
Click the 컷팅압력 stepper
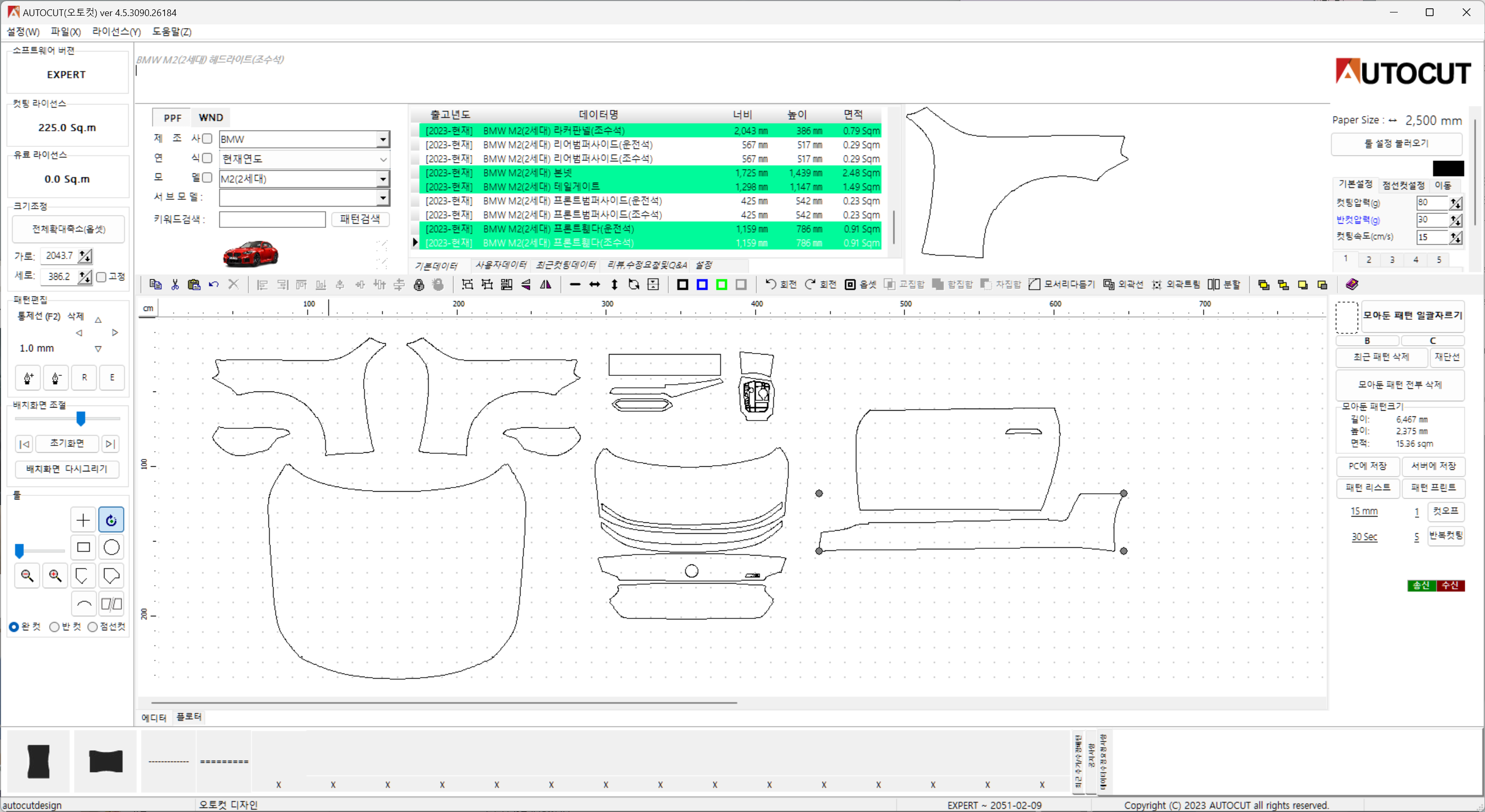pyautogui.click(x=1455, y=203)
